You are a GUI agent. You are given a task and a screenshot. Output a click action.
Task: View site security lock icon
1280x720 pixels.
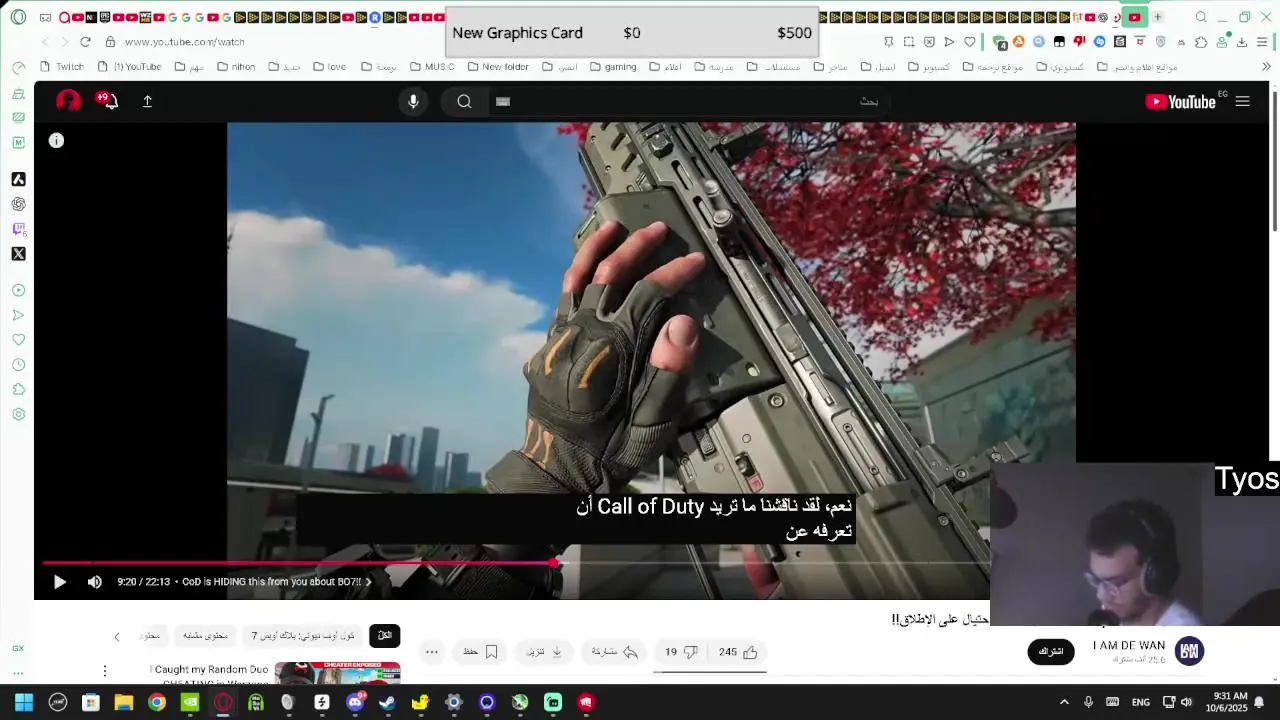110,42
